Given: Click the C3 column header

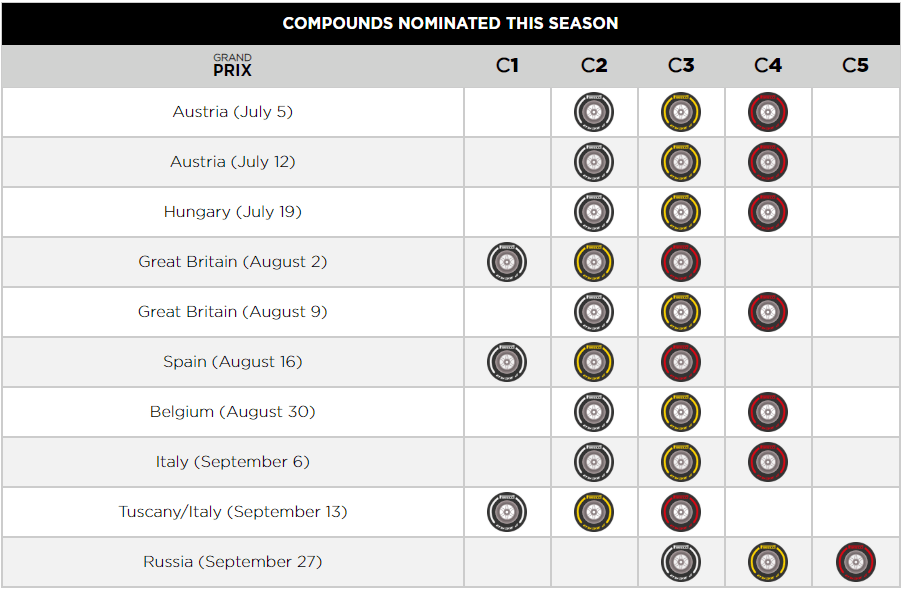Looking at the screenshot, I should [x=681, y=65].
